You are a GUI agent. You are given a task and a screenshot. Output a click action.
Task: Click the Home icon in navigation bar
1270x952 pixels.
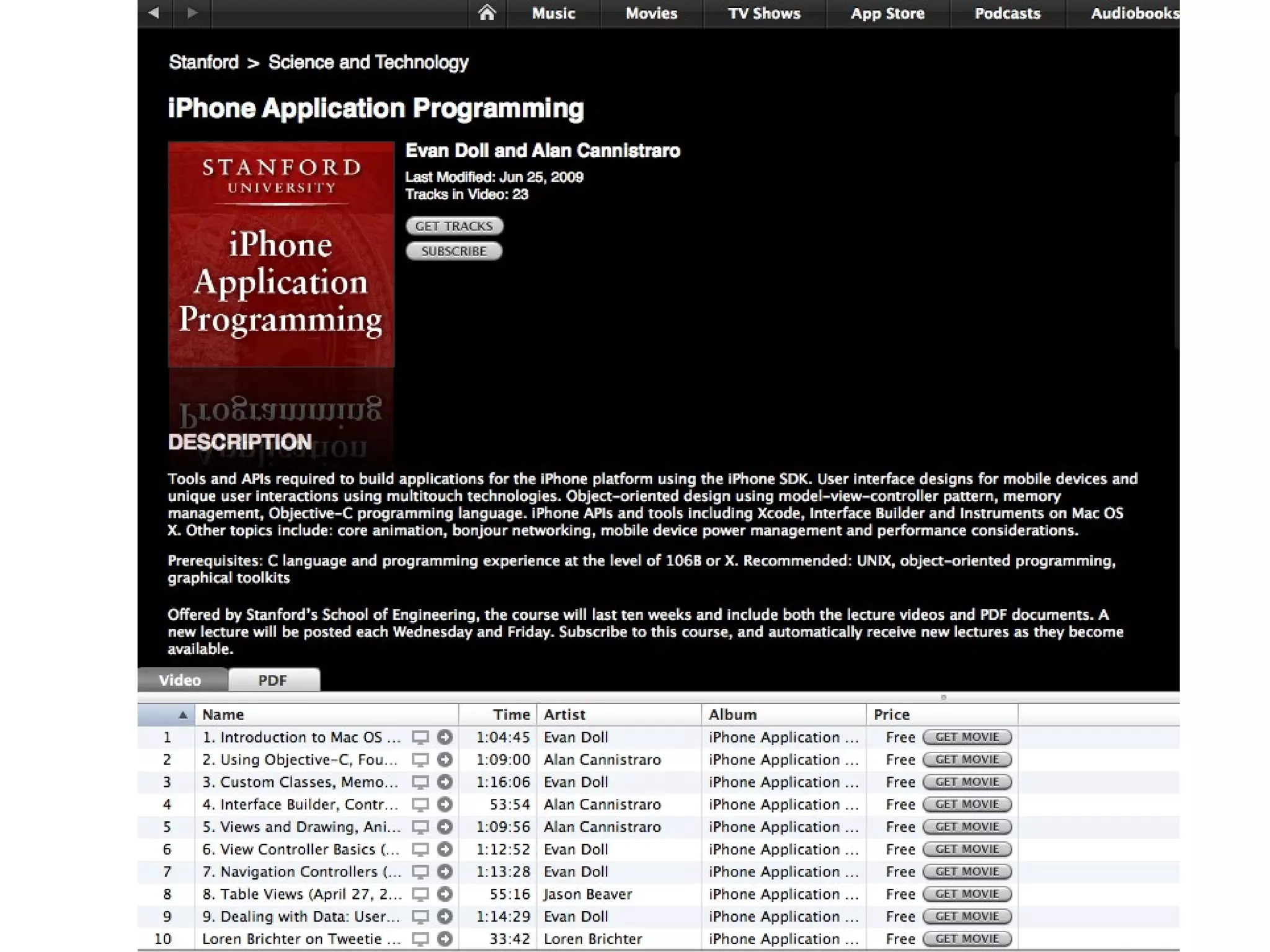487,13
